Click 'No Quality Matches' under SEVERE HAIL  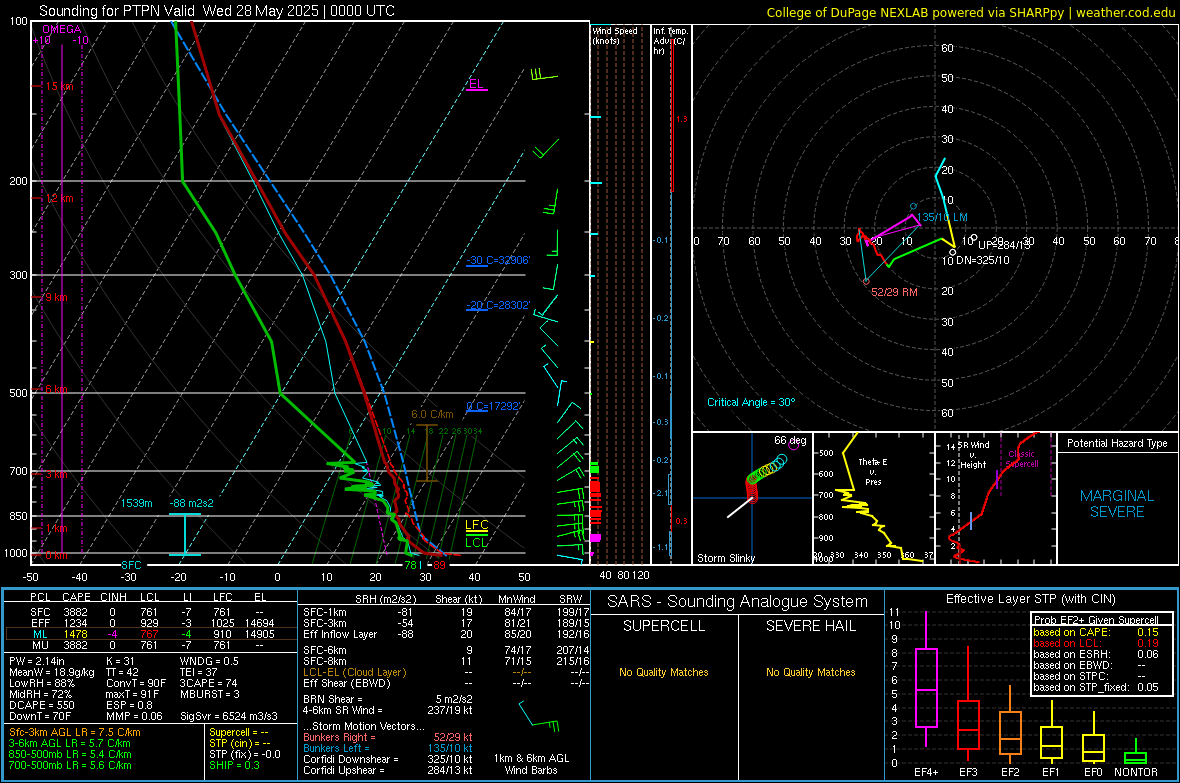point(810,672)
